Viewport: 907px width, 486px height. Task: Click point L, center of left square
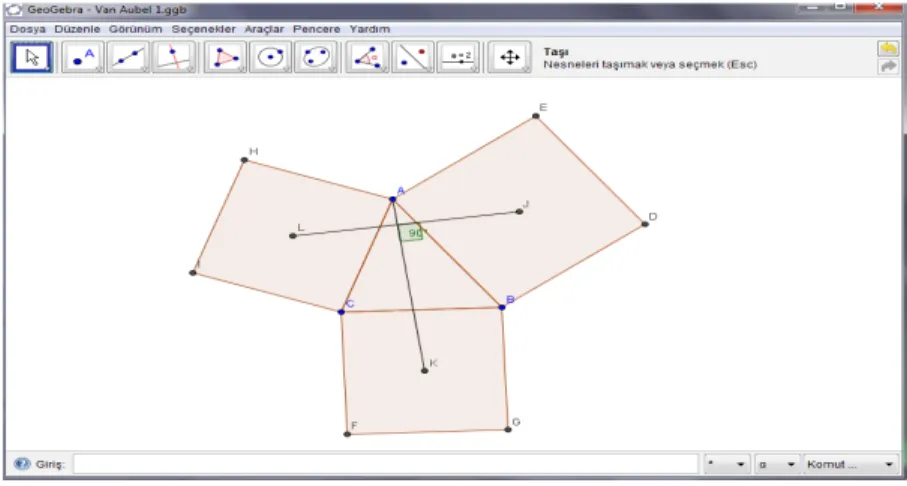click(293, 236)
